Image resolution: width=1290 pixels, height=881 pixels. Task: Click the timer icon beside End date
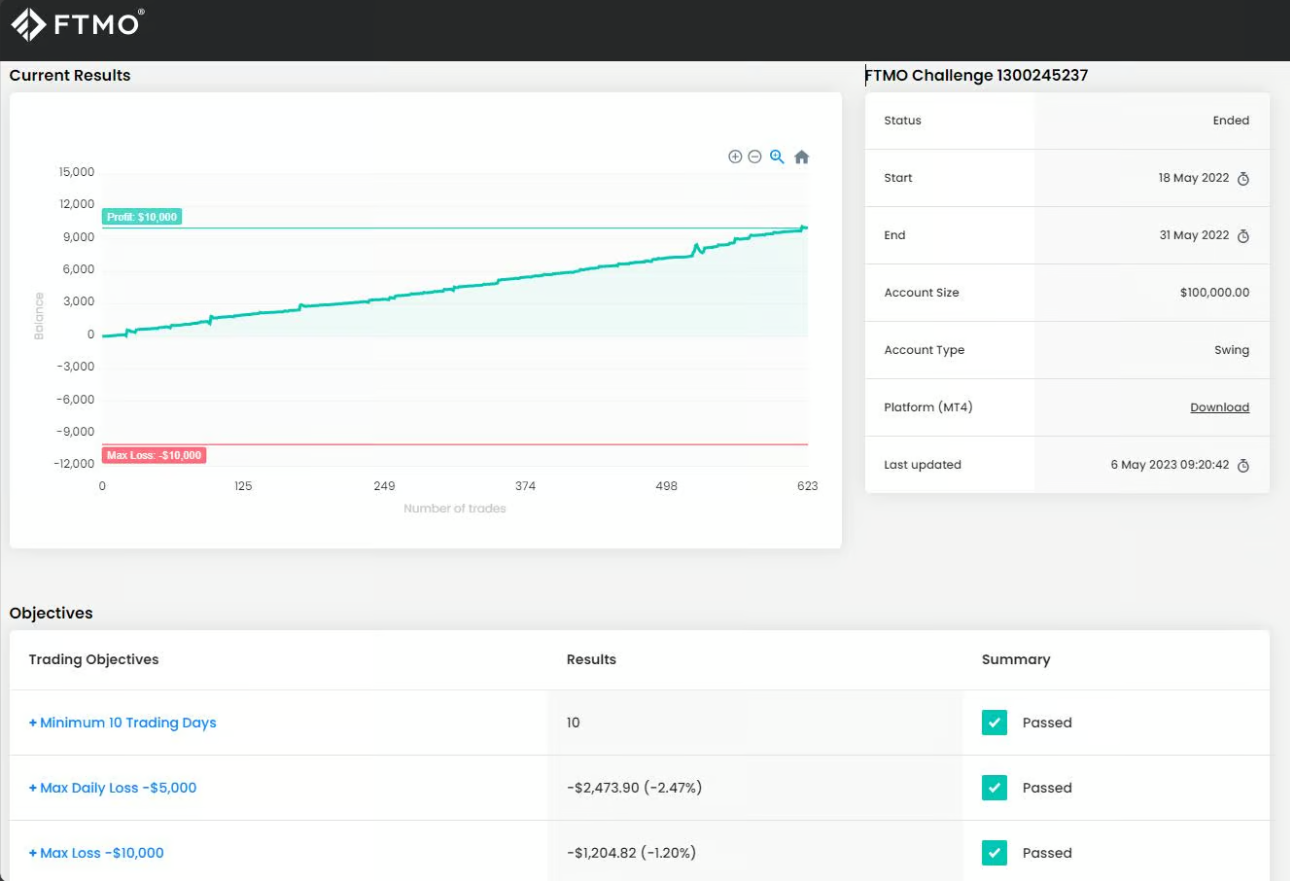(1243, 236)
